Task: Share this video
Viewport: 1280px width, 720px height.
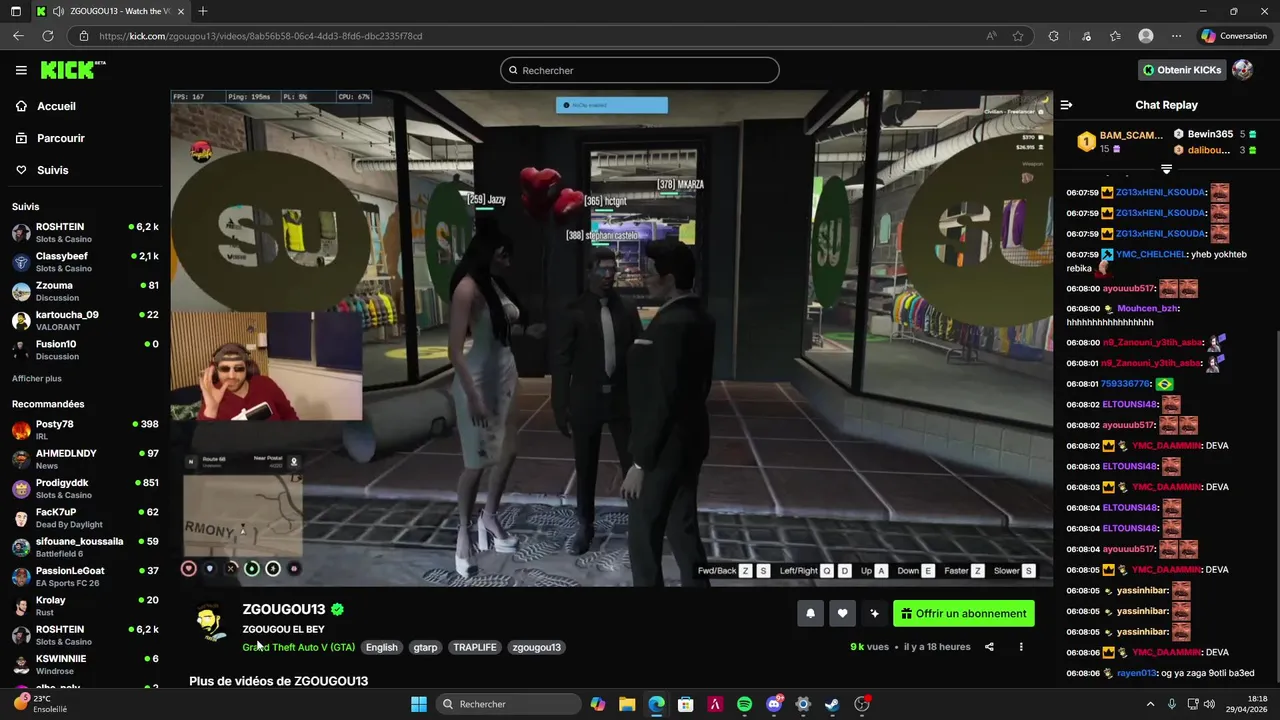Action: (989, 647)
